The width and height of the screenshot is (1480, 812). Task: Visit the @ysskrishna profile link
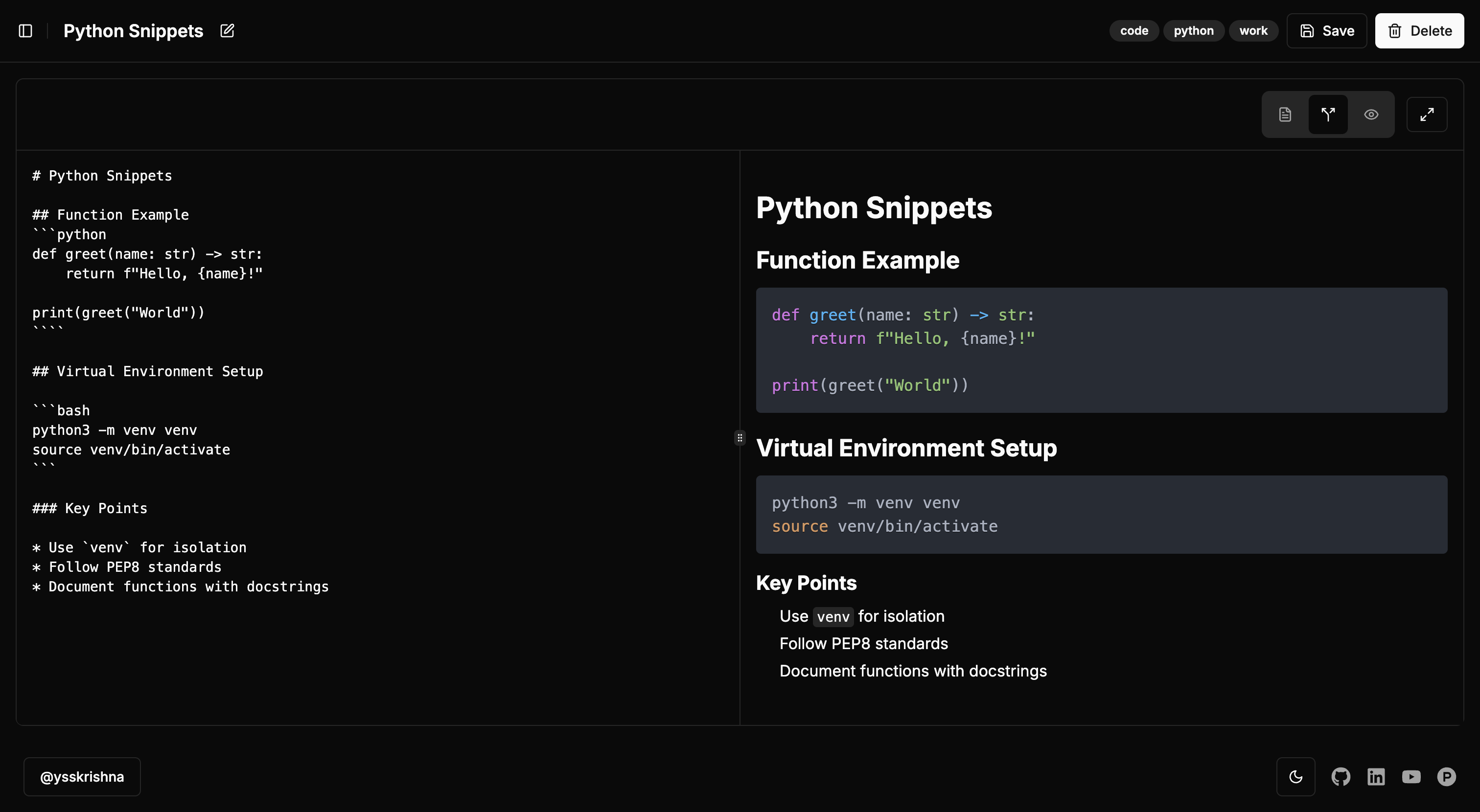82,776
